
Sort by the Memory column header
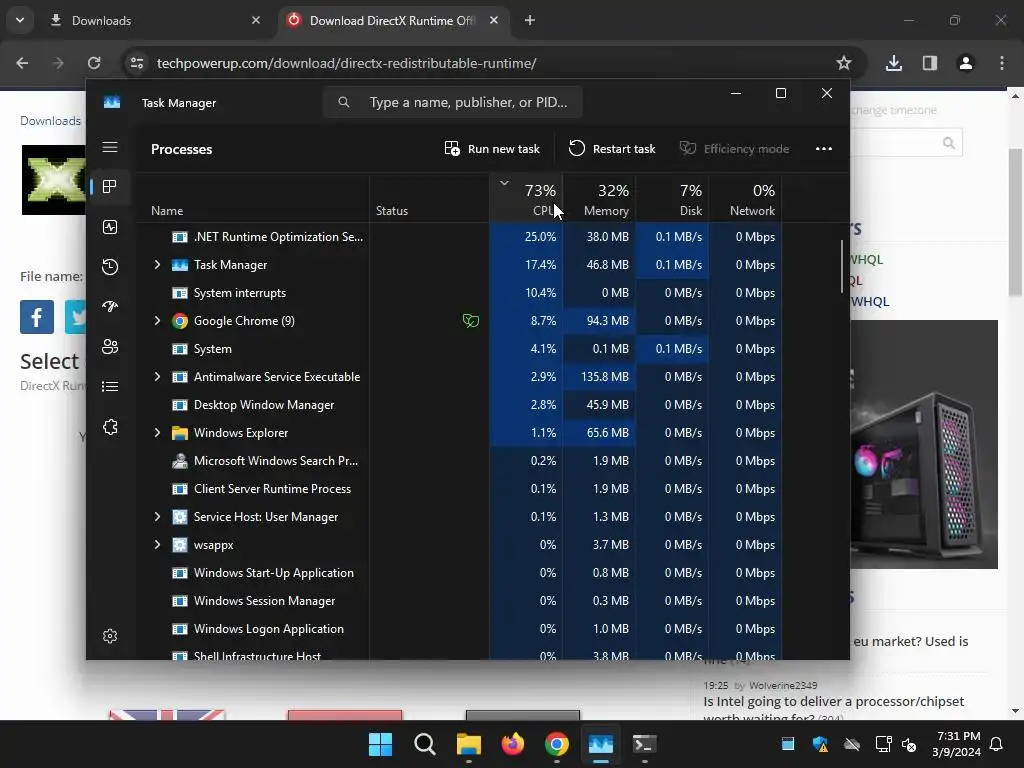click(x=600, y=199)
